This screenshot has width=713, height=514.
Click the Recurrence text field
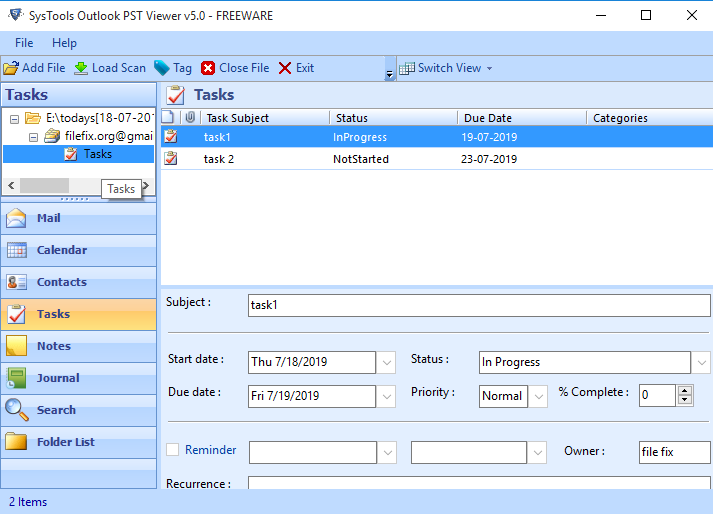[x=479, y=483]
